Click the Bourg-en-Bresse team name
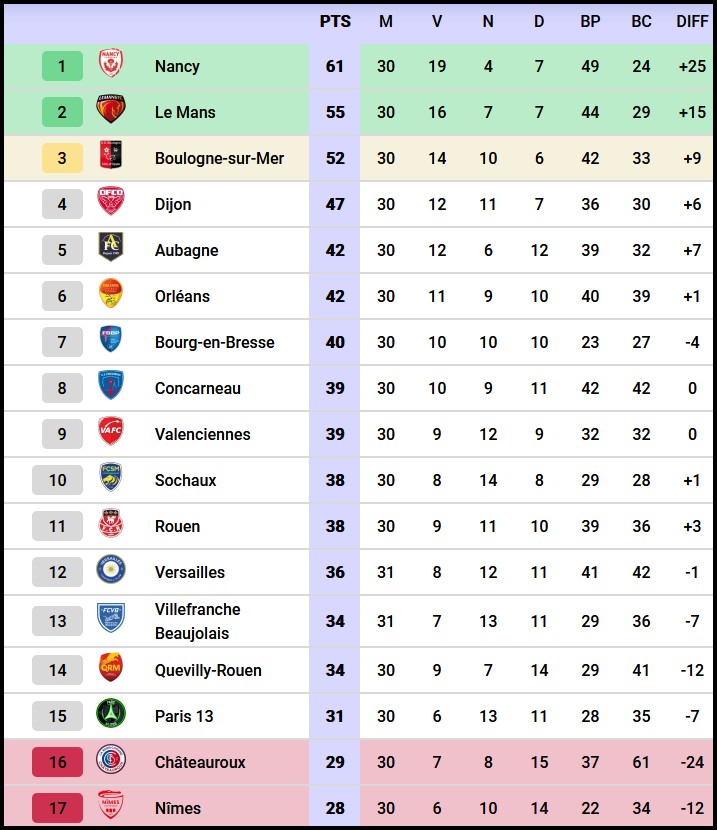717x830 pixels. click(214, 342)
